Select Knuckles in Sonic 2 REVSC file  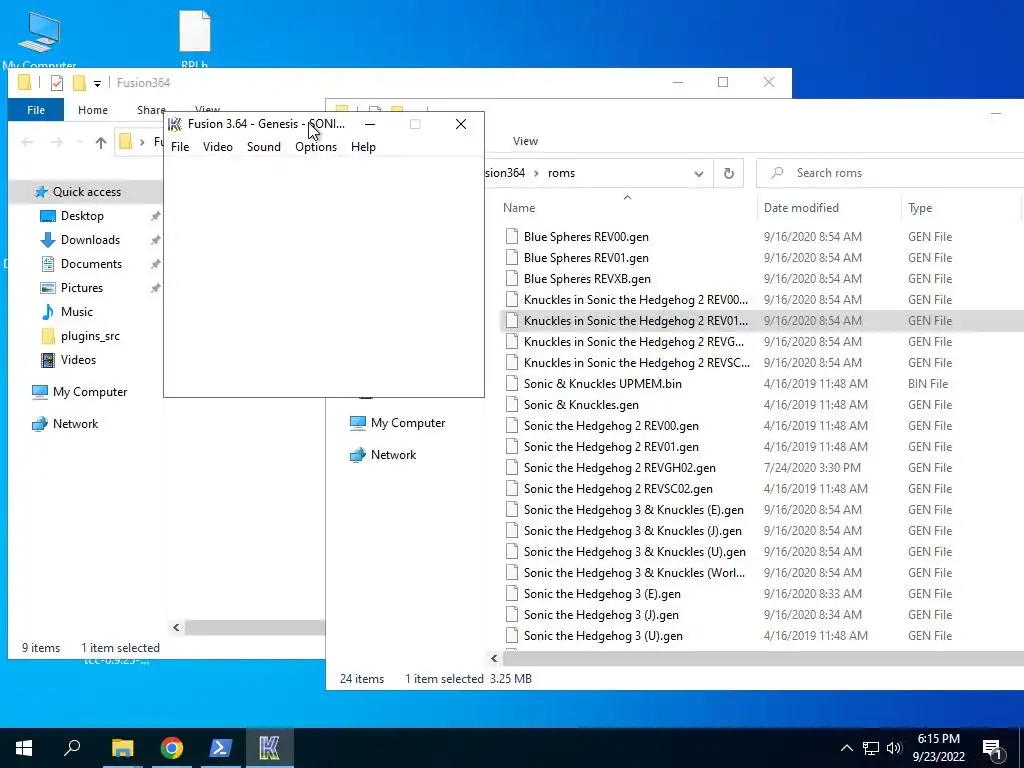point(637,362)
